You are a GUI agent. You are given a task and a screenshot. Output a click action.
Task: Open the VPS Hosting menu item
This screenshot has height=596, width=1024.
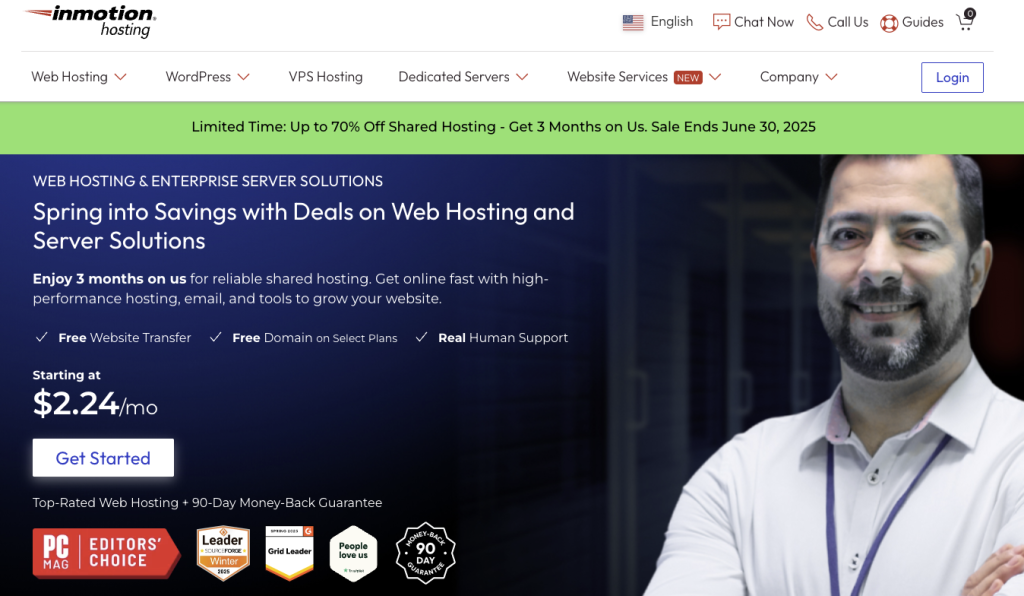coord(325,77)
